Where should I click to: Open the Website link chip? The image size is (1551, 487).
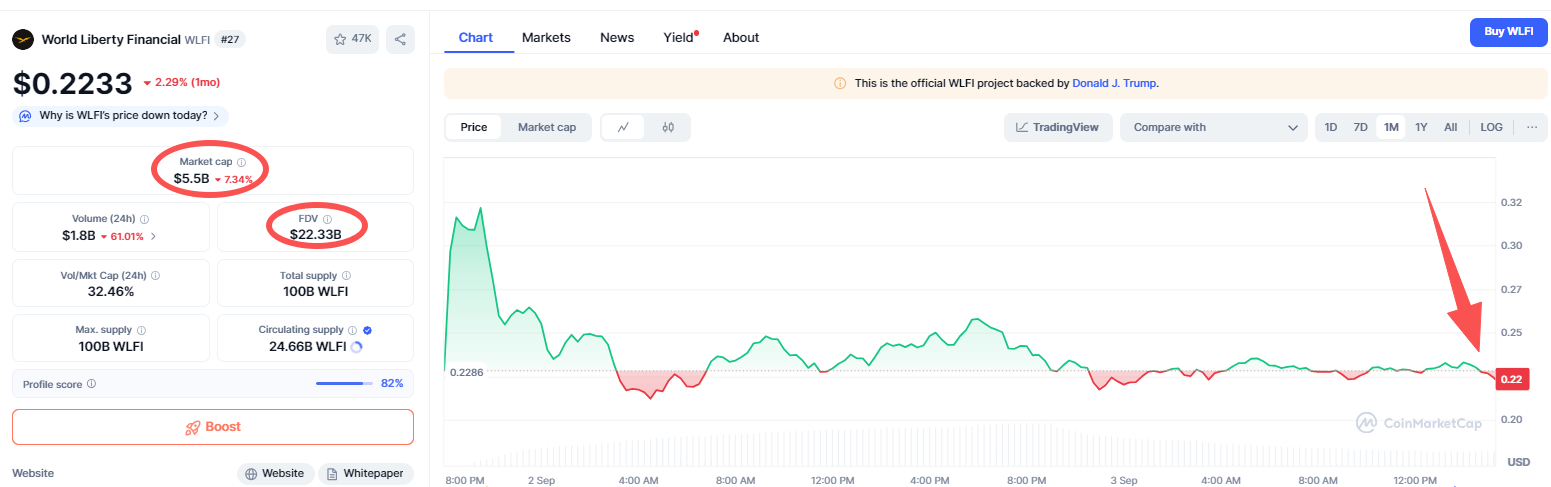275,473
